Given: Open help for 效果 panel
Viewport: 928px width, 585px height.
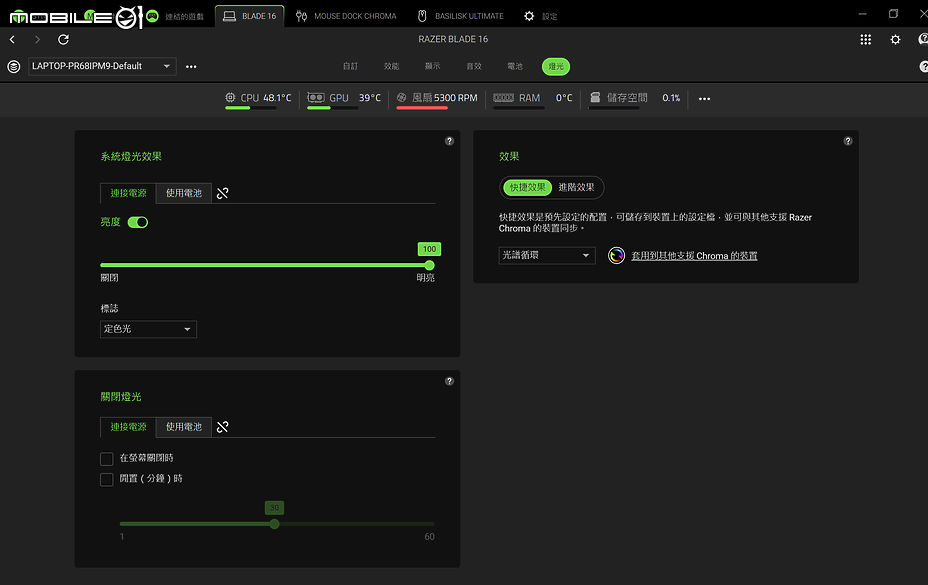Looking at the screenshot, I should 848,141.
